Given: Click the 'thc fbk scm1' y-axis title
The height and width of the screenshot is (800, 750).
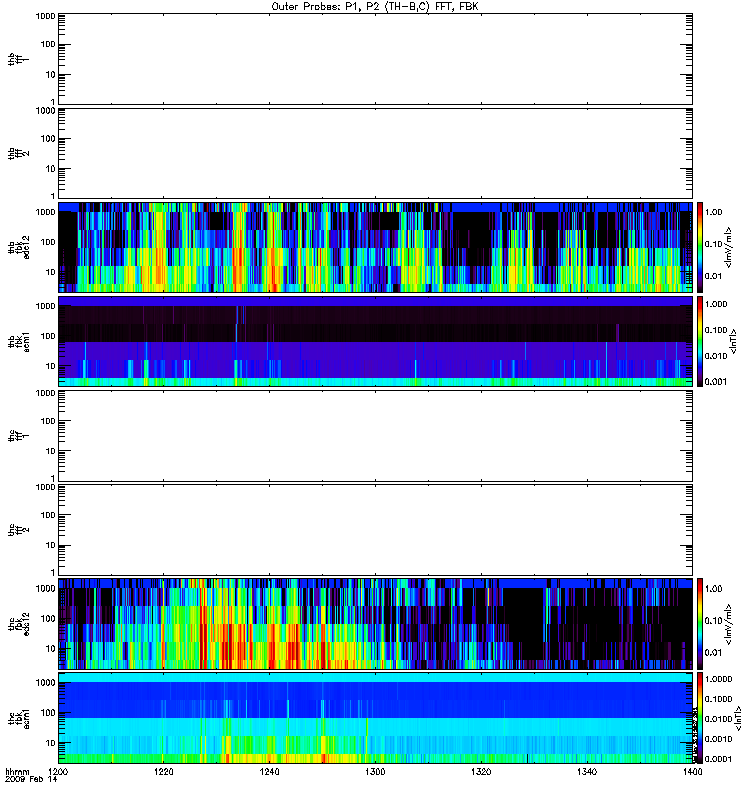Looking at the screenshot, I should click(19, 718).
